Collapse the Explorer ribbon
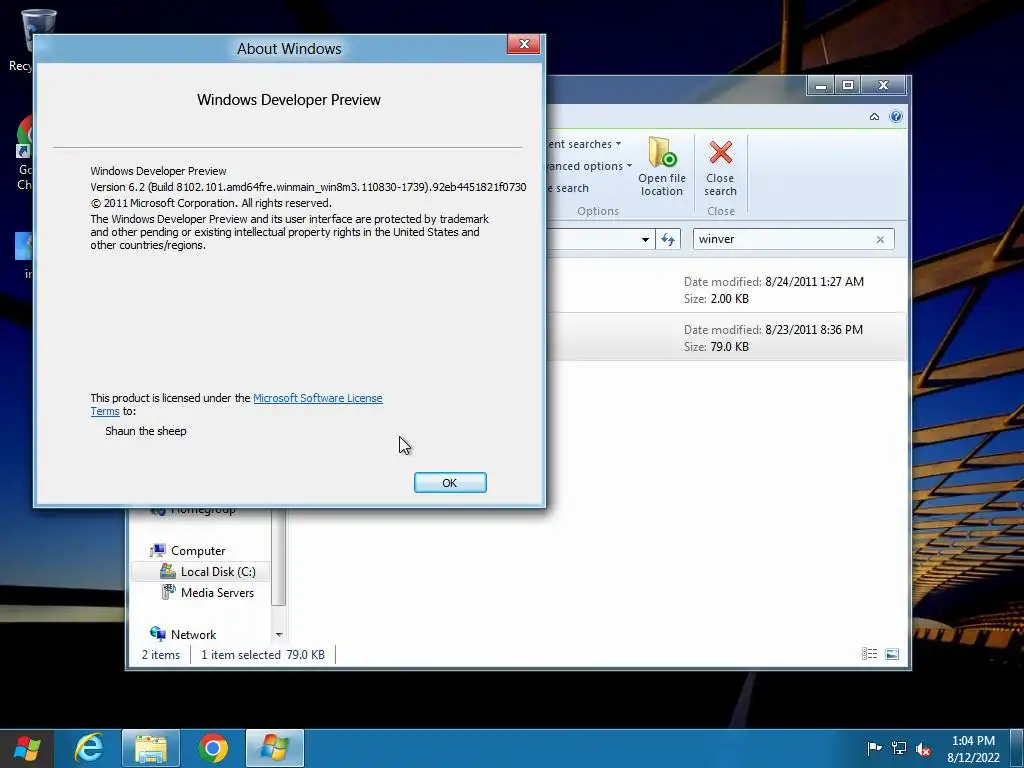The width and height of the screenshot is (1024, 768). [874, 117]
